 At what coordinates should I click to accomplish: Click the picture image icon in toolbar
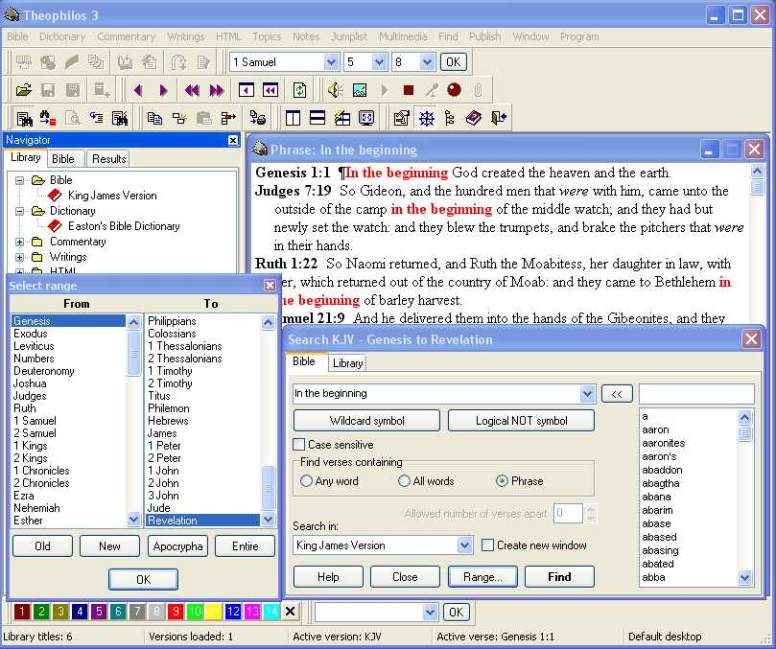(360, 90)
